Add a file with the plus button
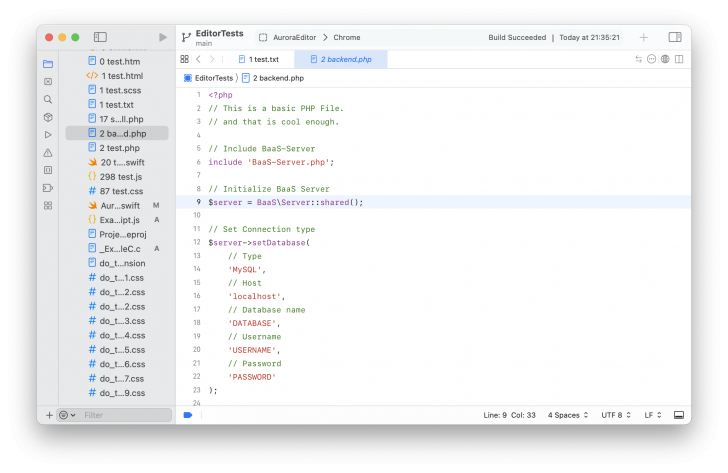The image size is (728, 473). click(49, 415)
